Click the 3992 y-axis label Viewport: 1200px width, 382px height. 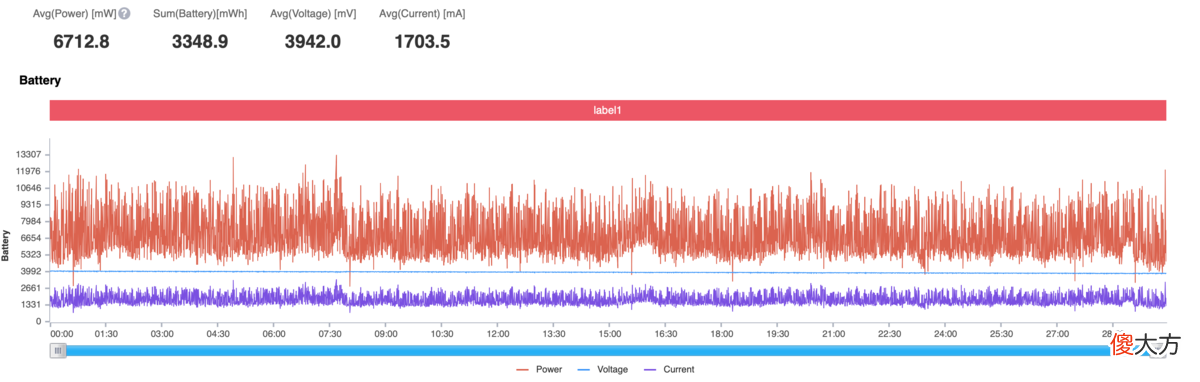pyautogui.click(x=31, y=271)
